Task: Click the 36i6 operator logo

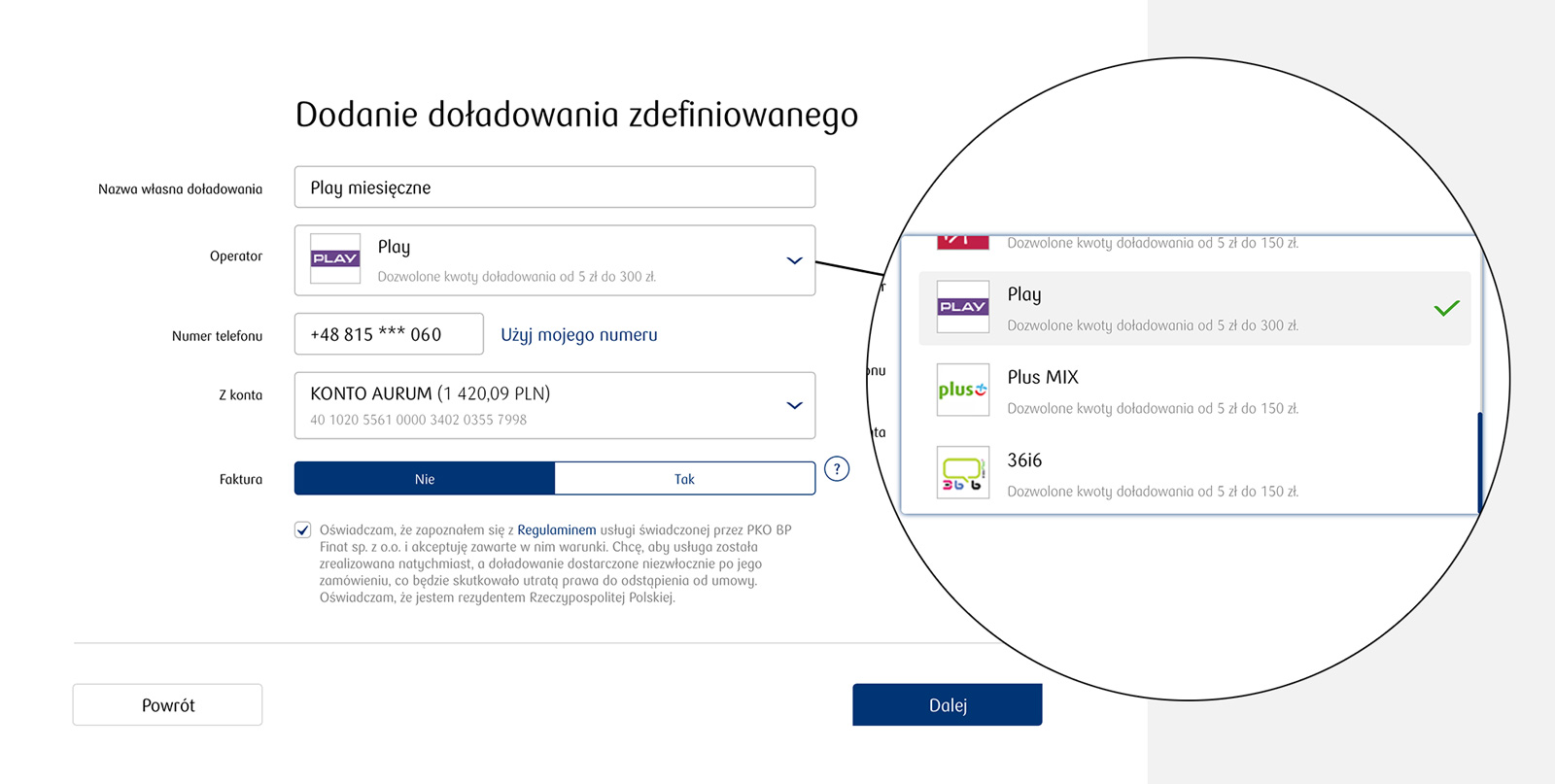Action: (963, 472)
